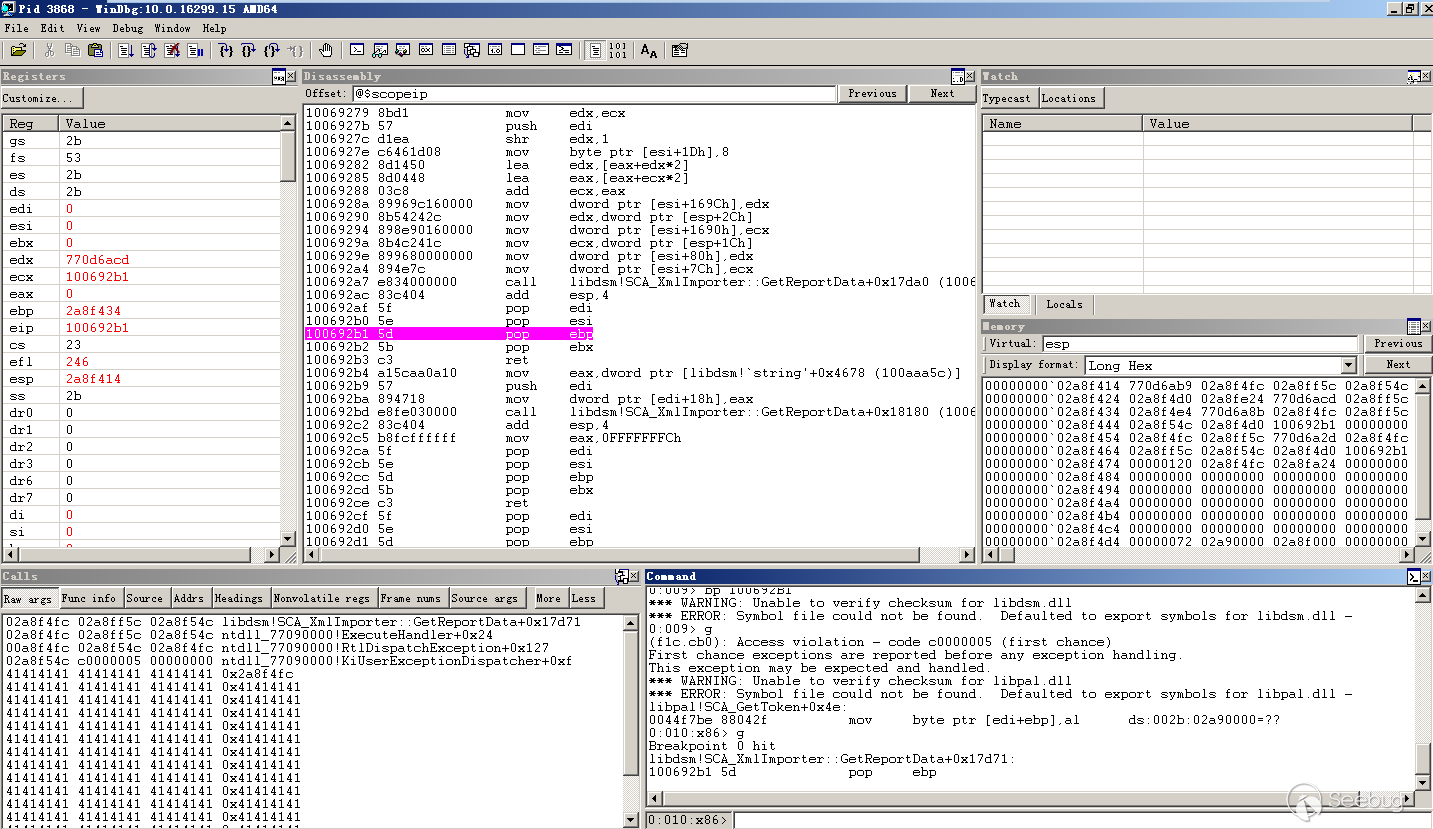
Task: Click the Step into icon
Action: pyautogui.click(x=225, y=50)
